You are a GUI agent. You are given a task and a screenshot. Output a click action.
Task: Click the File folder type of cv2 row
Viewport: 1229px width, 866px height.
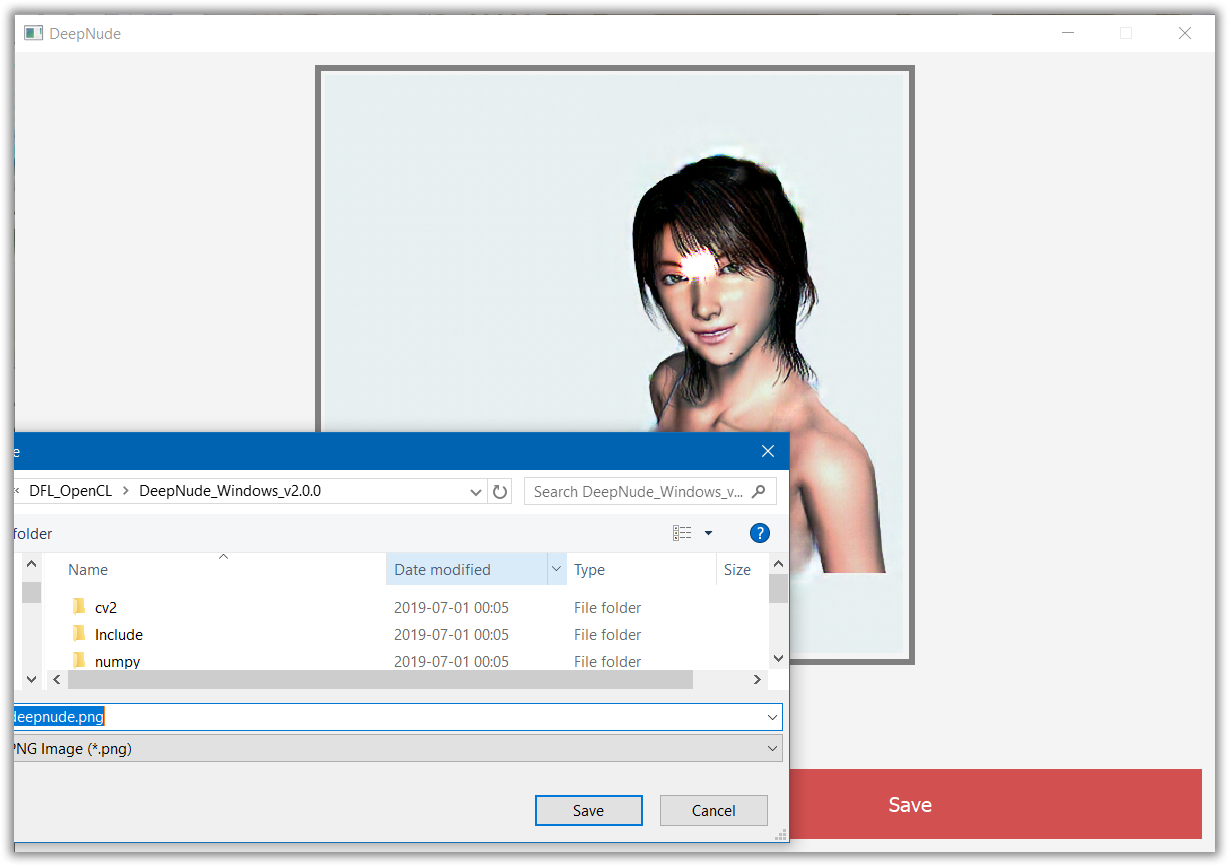click(607, 607)
